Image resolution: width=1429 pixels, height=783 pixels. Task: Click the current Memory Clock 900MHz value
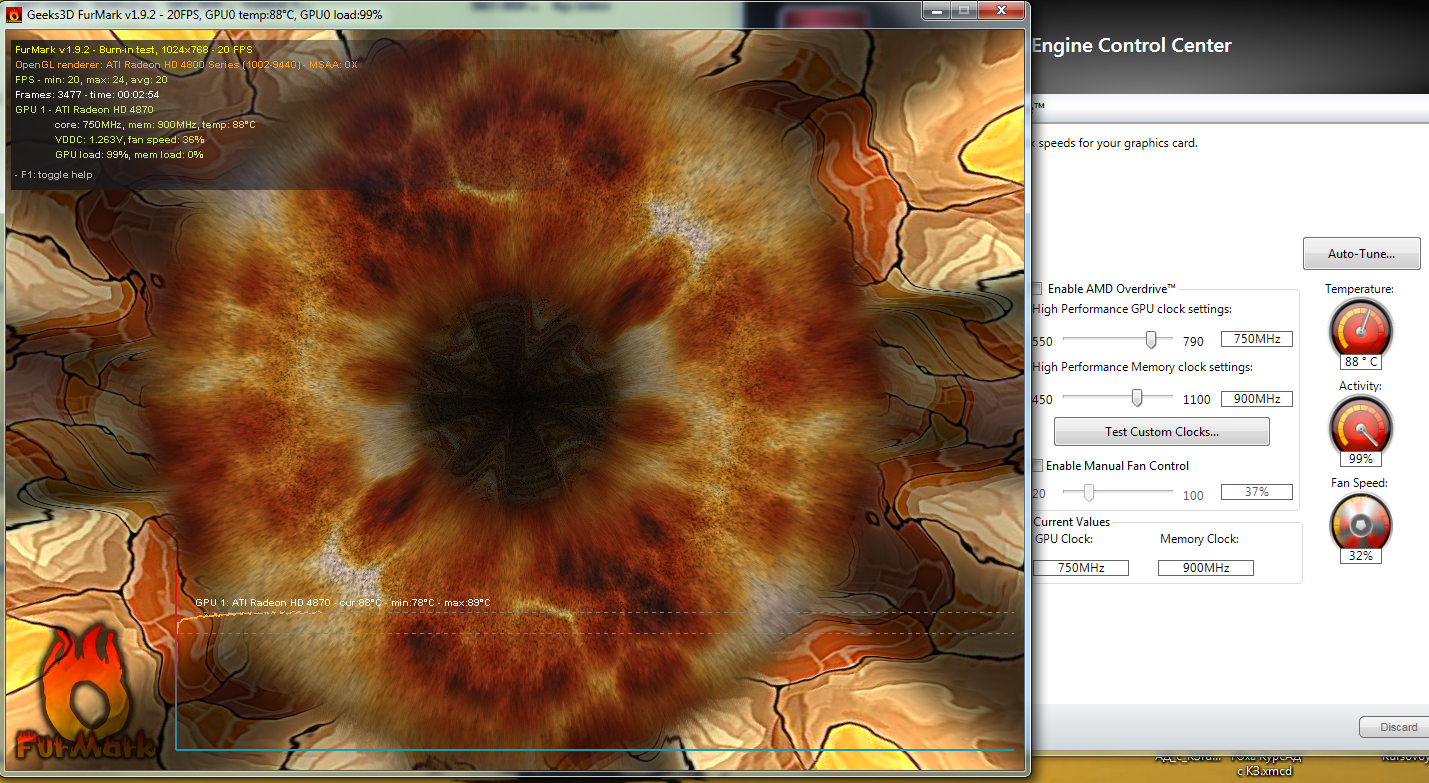point(1205,568)
